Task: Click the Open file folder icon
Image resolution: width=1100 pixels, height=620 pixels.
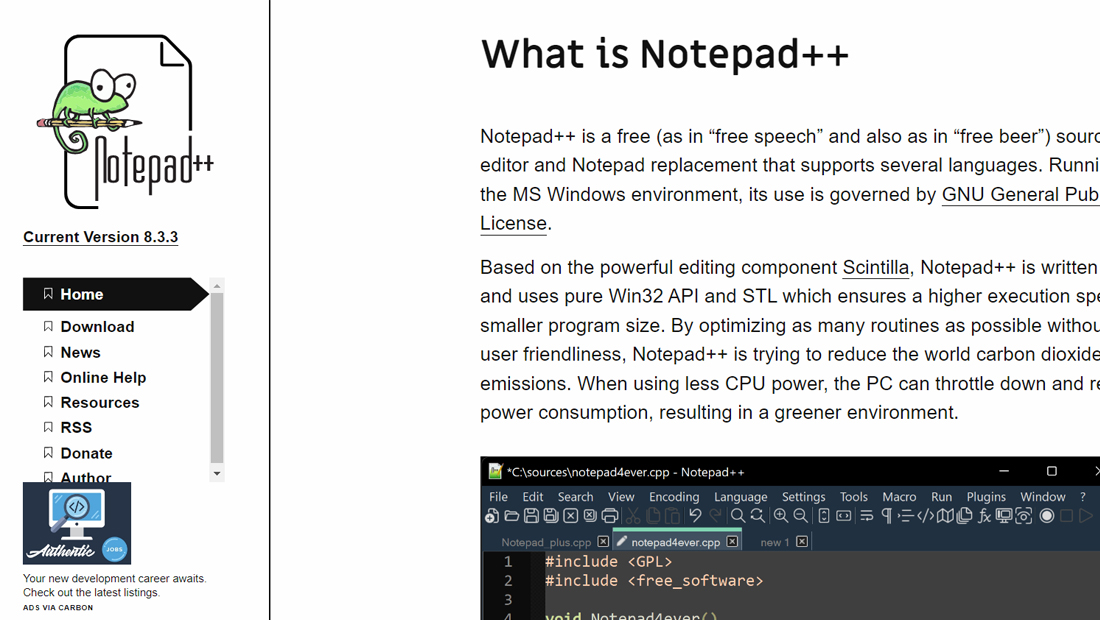Action: pos(511,516)
